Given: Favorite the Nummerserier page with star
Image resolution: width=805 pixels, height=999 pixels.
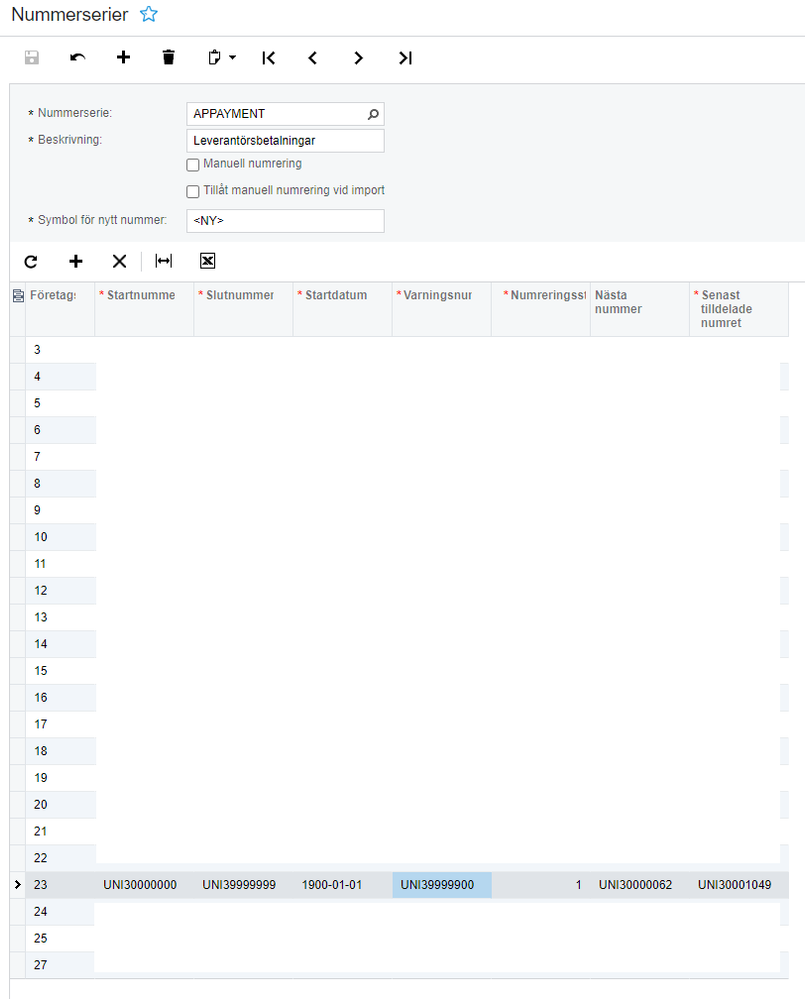Looking at the screenshot, I should [149, 14].
